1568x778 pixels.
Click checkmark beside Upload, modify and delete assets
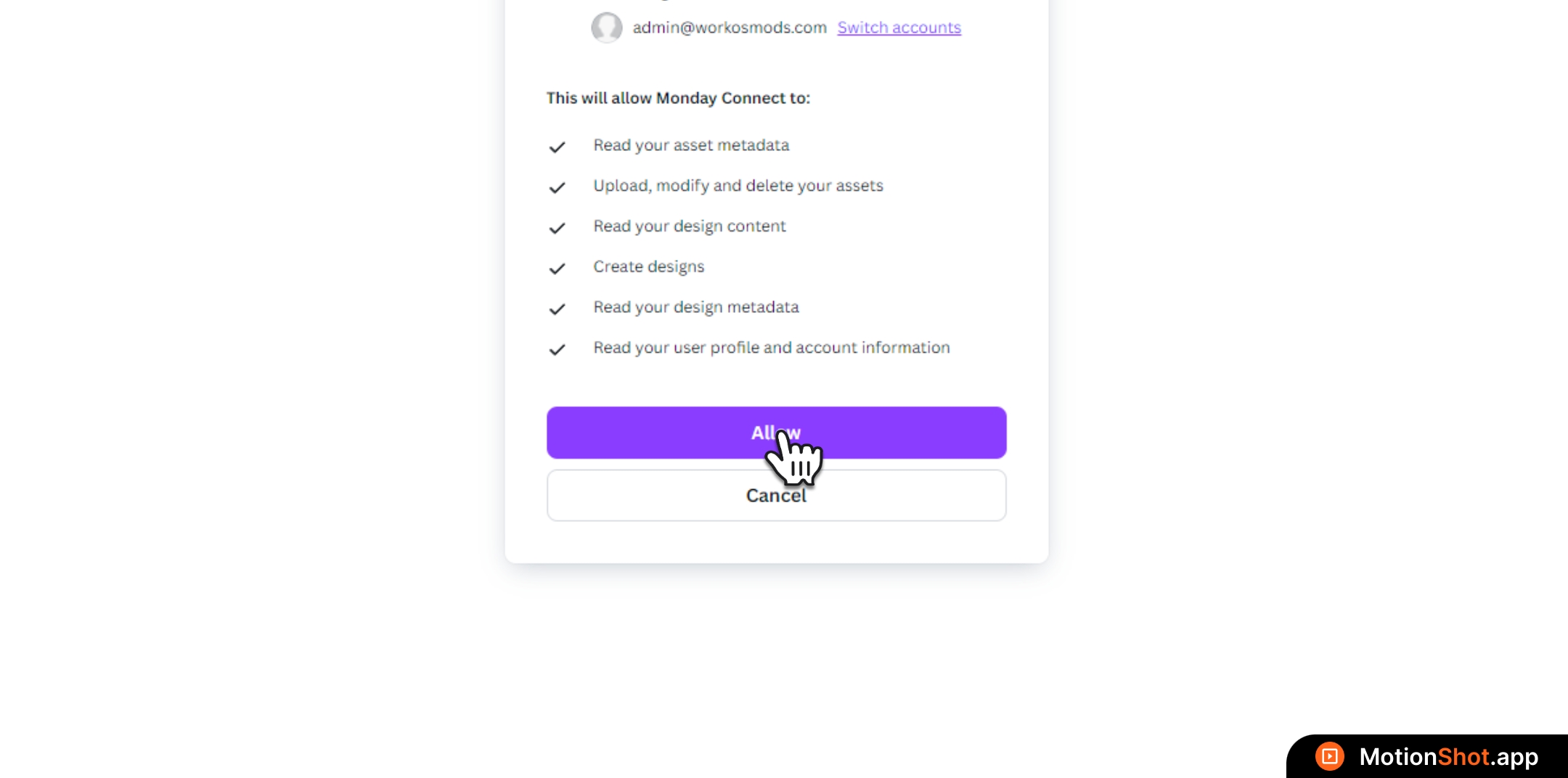pos(557,188)
